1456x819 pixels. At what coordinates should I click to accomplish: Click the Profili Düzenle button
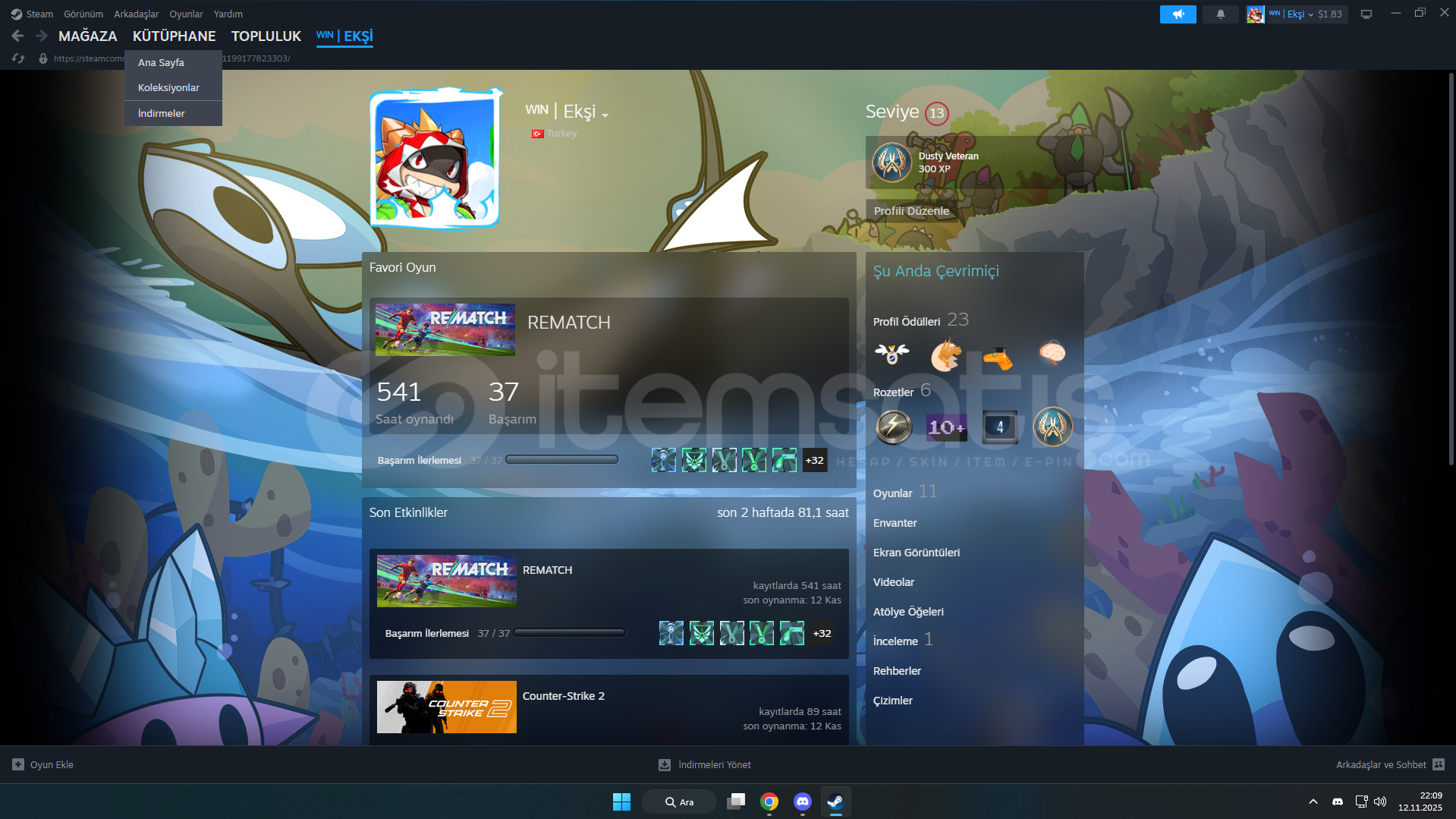(911, 211)
